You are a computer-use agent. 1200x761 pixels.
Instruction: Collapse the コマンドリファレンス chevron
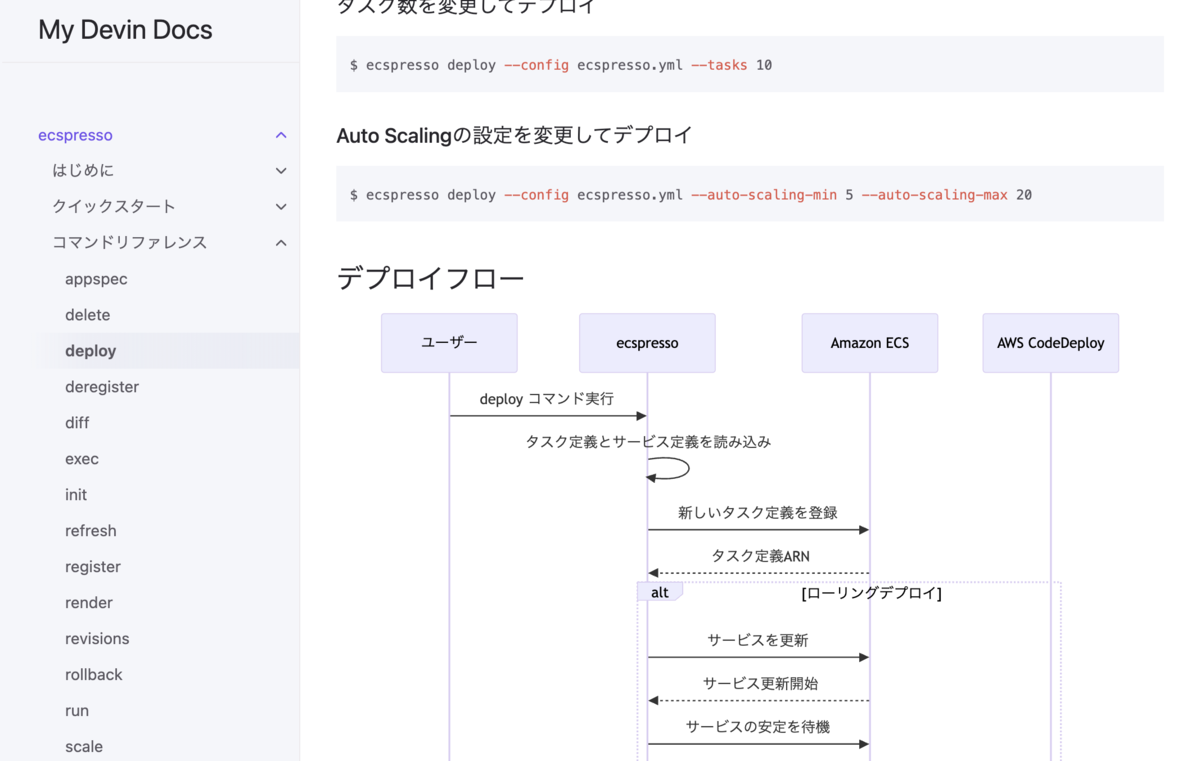tap(281, 243)
